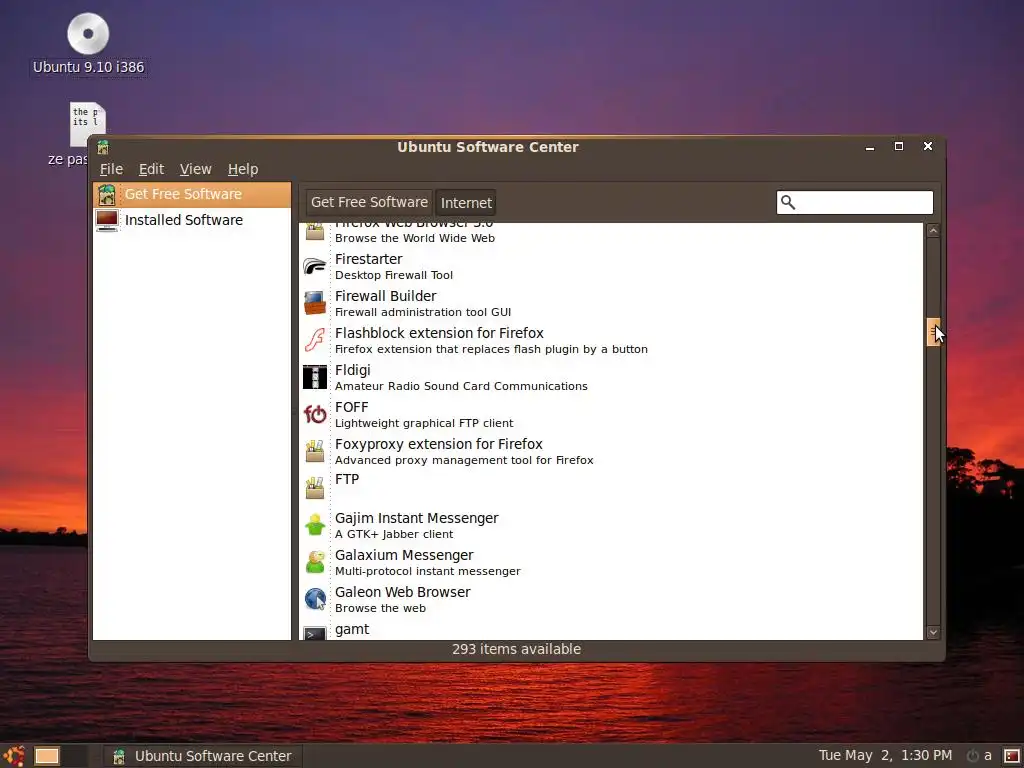Select Installed Software in sidebar
This screenshot has width=1024, height=768.
(191, 221)
